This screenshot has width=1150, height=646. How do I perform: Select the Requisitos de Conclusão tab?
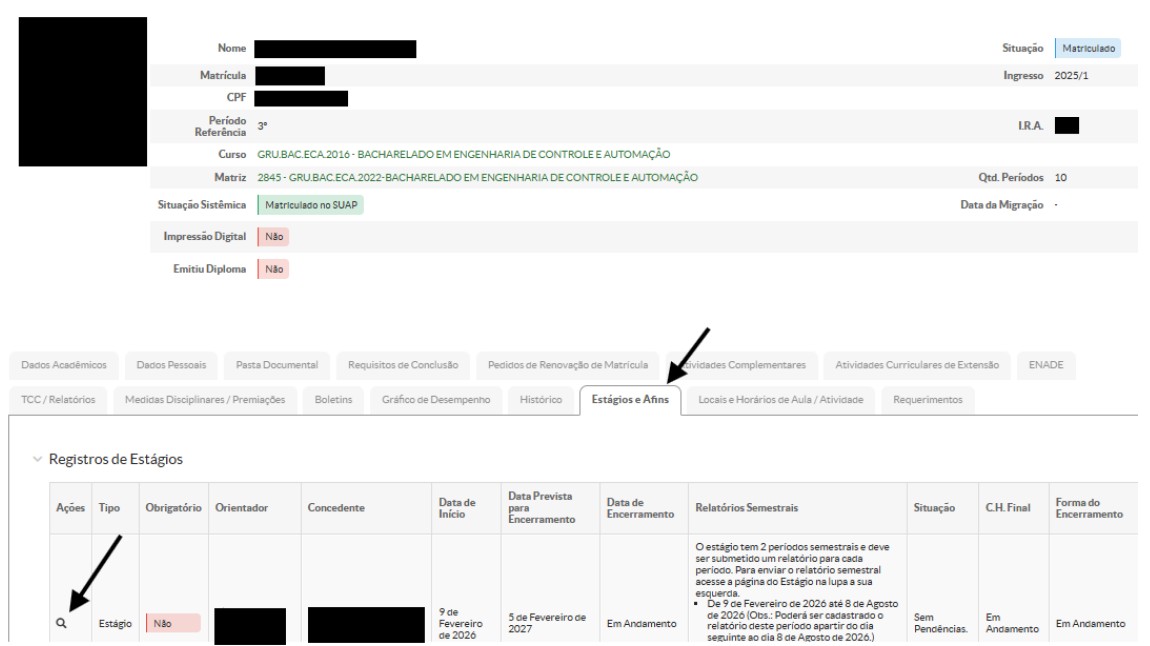403,365
